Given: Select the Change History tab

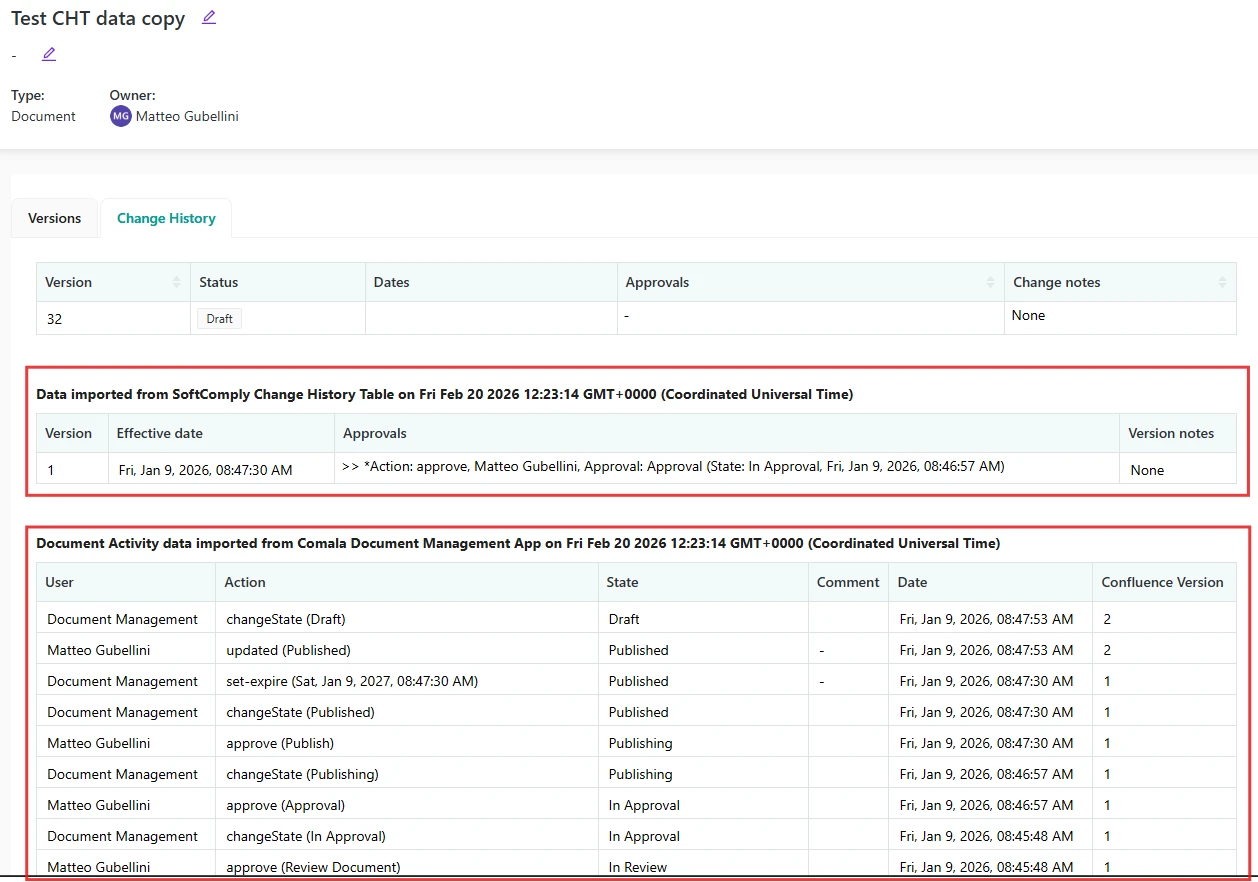Looking at the screenshot, I should click(x=166, y=218).
